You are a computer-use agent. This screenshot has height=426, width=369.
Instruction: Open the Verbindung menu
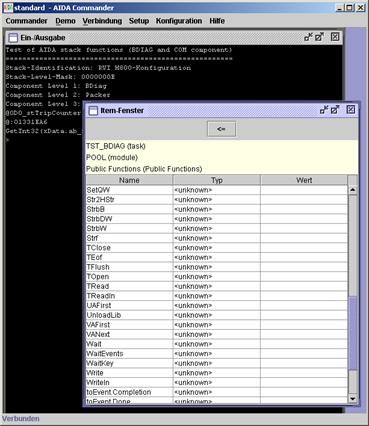coord(102,21)
